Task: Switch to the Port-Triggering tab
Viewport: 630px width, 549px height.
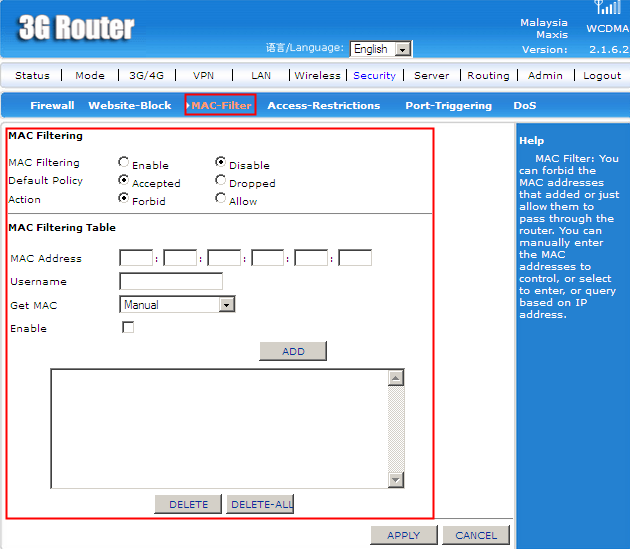Action: (448, 105)
